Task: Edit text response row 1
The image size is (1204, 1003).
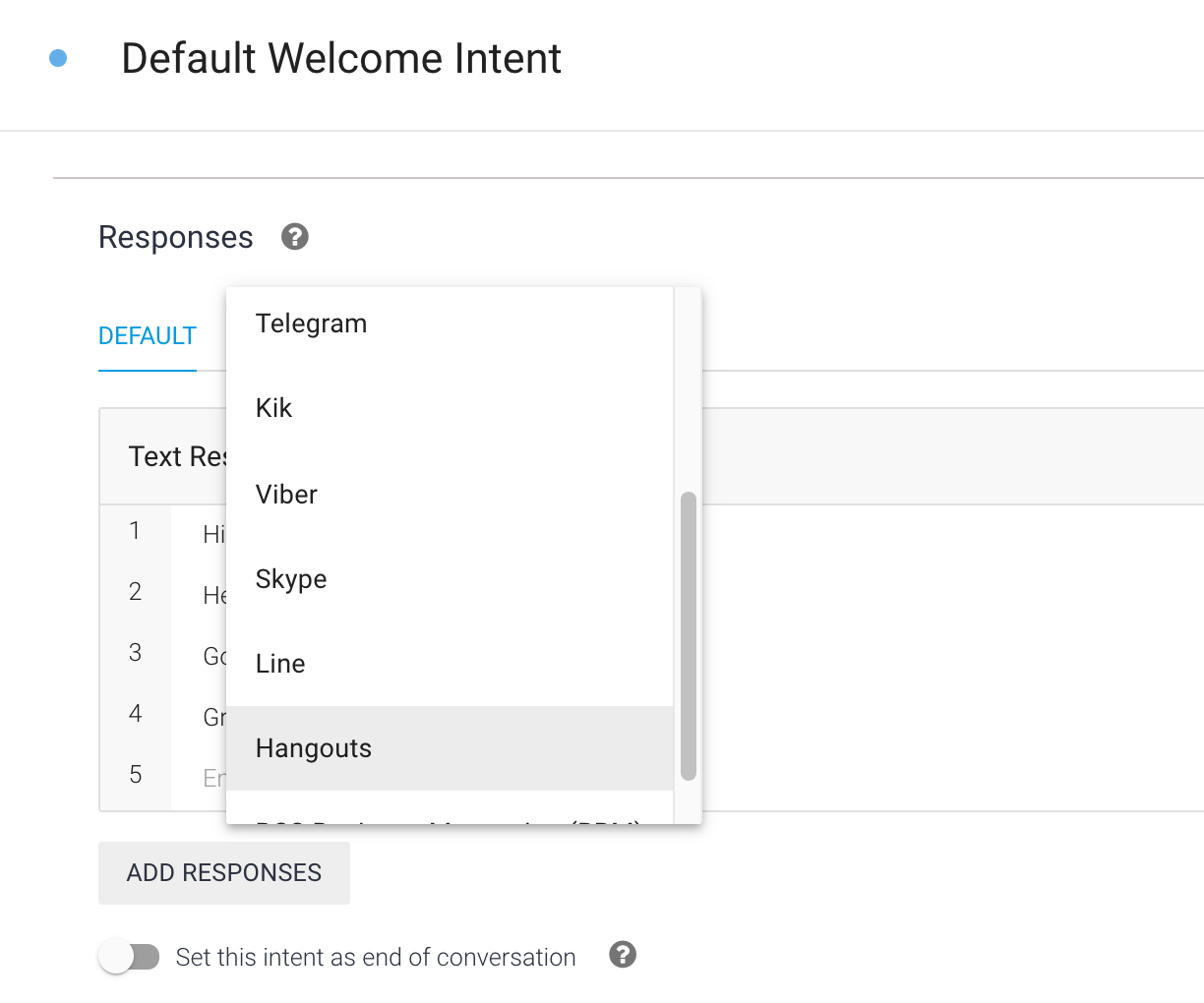Action: (211, 532)
